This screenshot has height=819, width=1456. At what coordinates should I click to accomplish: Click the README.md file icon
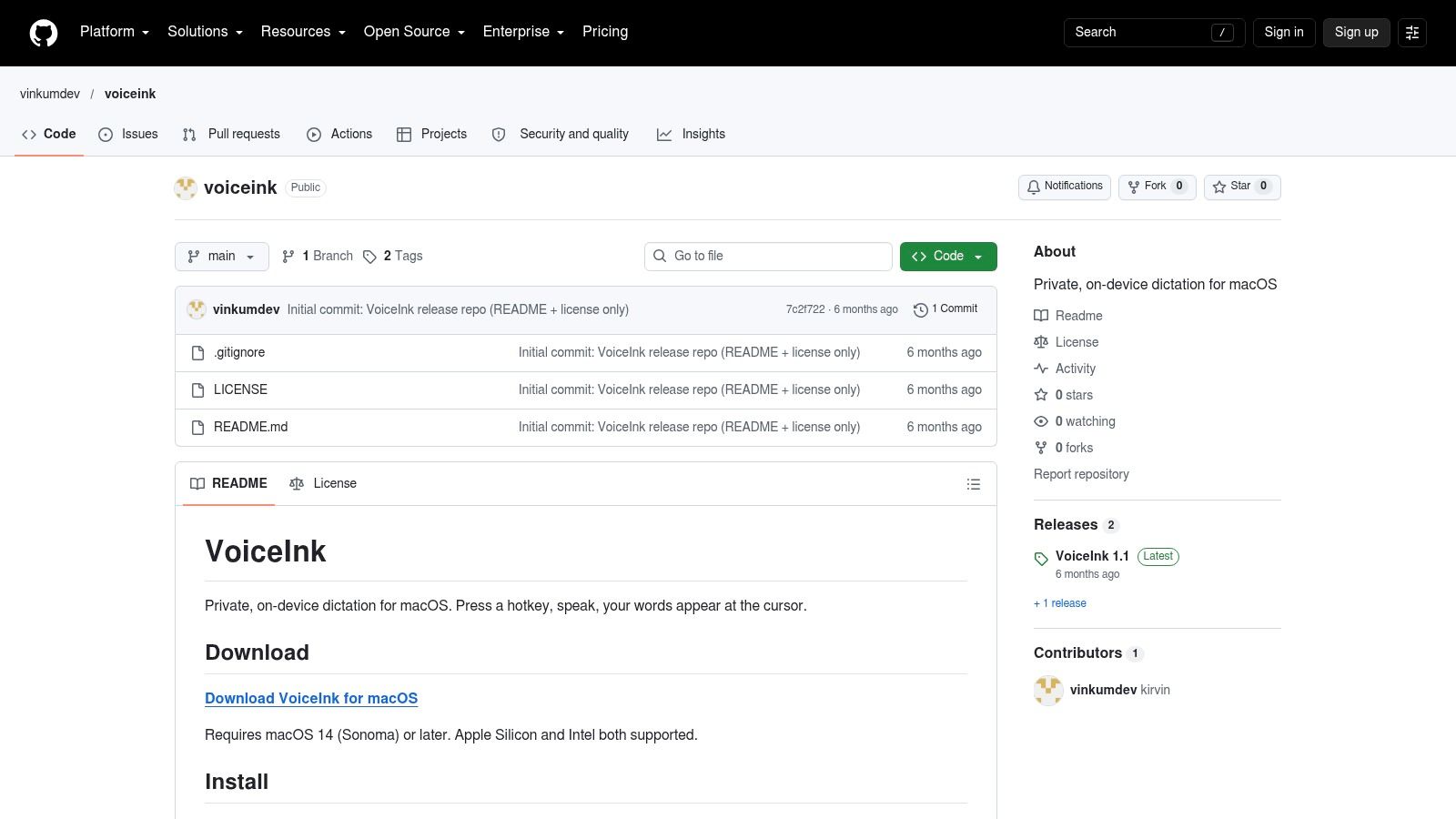pos(197,428)
